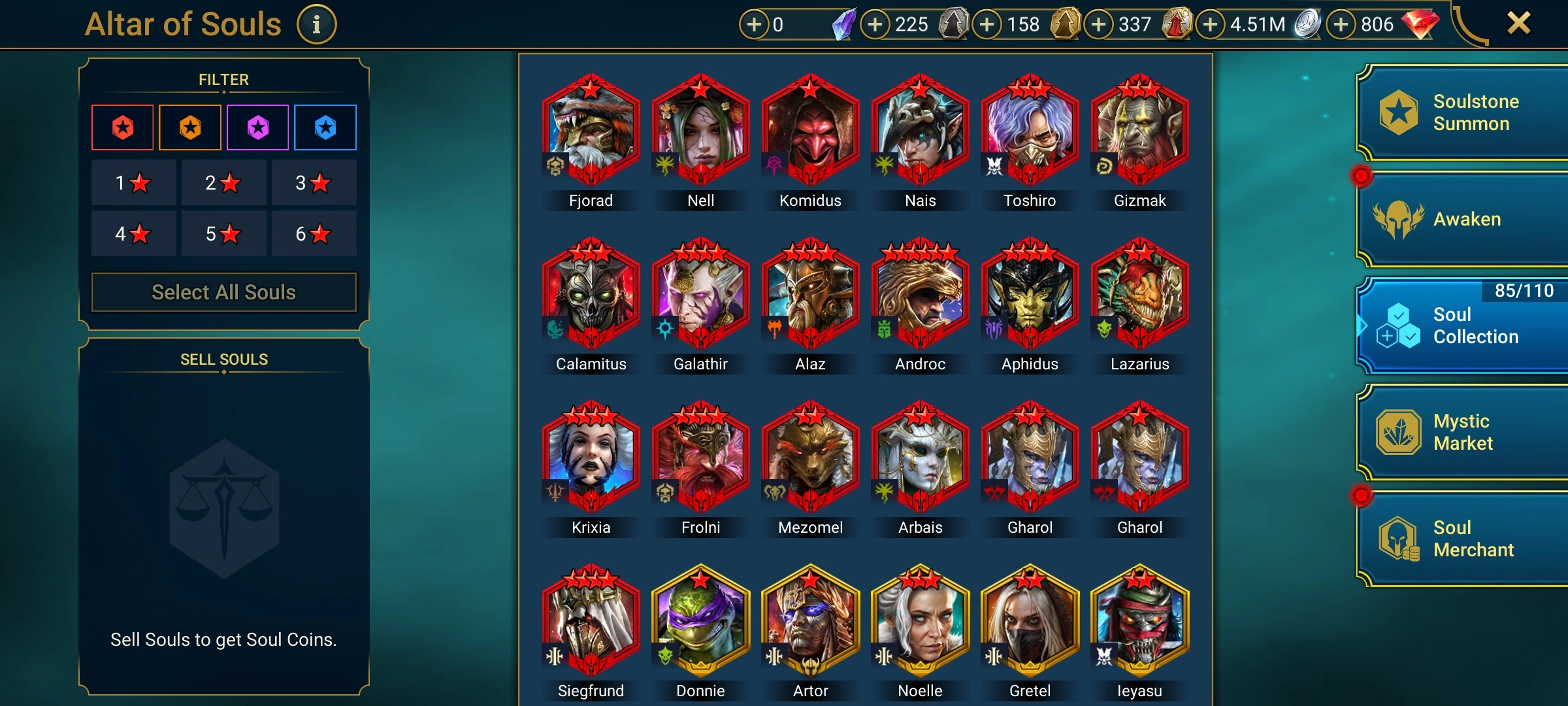The width and height of the screenshot is (1568, 706).
Task: Add gems with the plus icon beside 806
Action: coord(1341,25)
